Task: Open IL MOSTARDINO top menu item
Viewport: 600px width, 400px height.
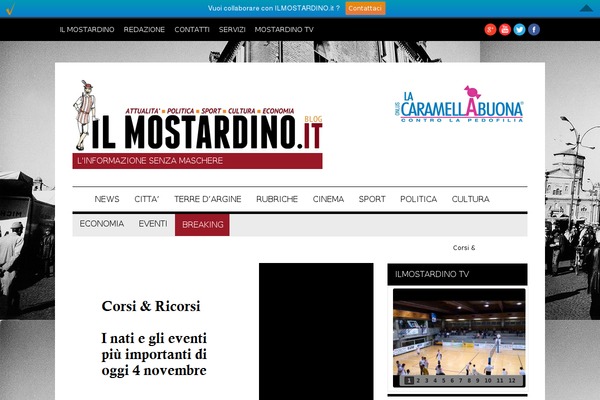Action: click(x=87, y=29)
